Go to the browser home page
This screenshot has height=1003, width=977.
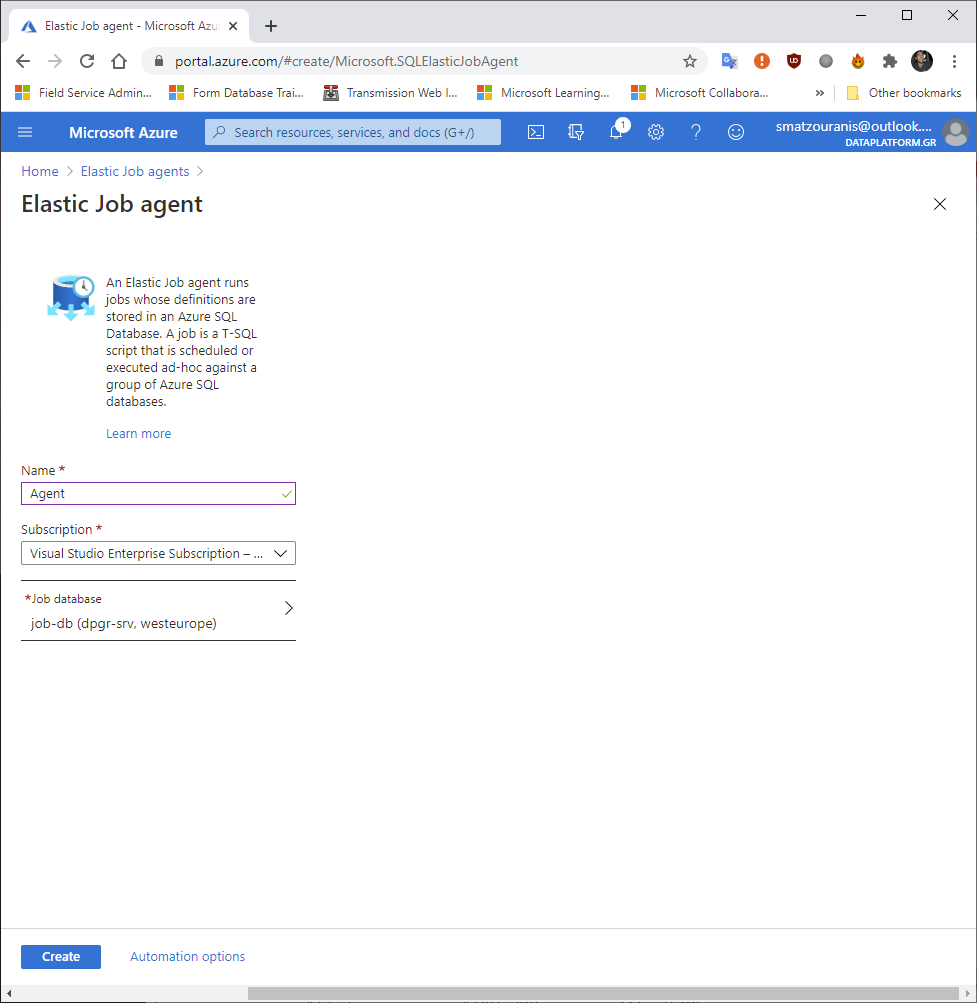[x=118, y=61]
